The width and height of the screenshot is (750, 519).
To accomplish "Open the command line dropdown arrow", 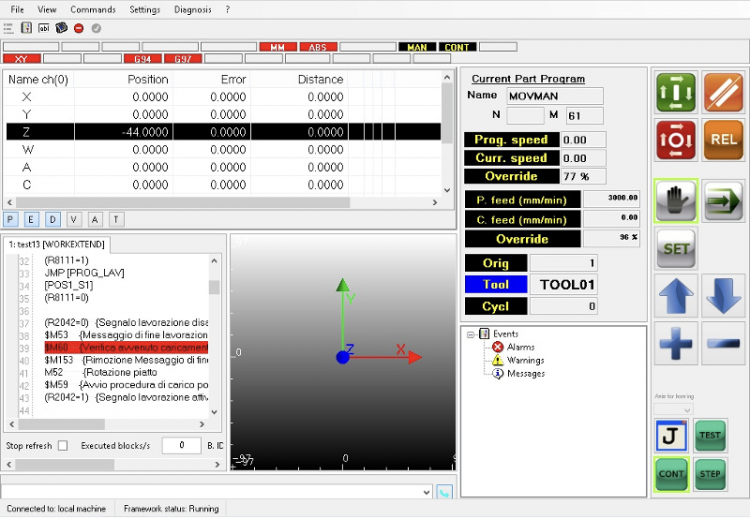I will 427,491.
